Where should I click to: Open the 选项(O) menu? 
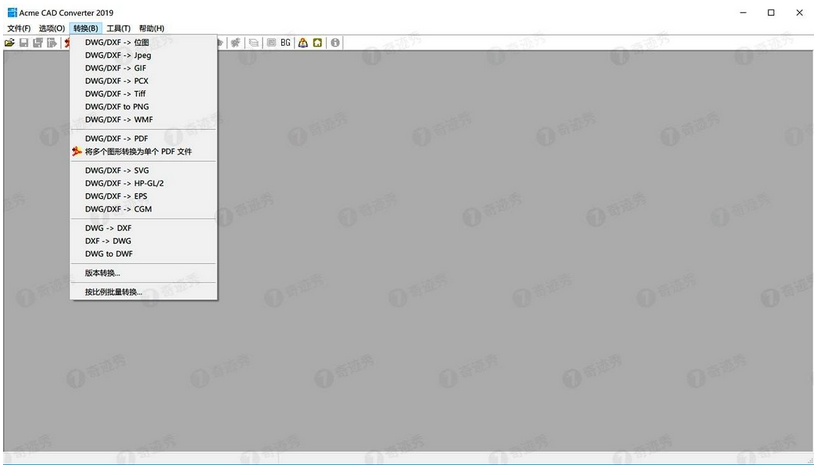tap(51, 28)
